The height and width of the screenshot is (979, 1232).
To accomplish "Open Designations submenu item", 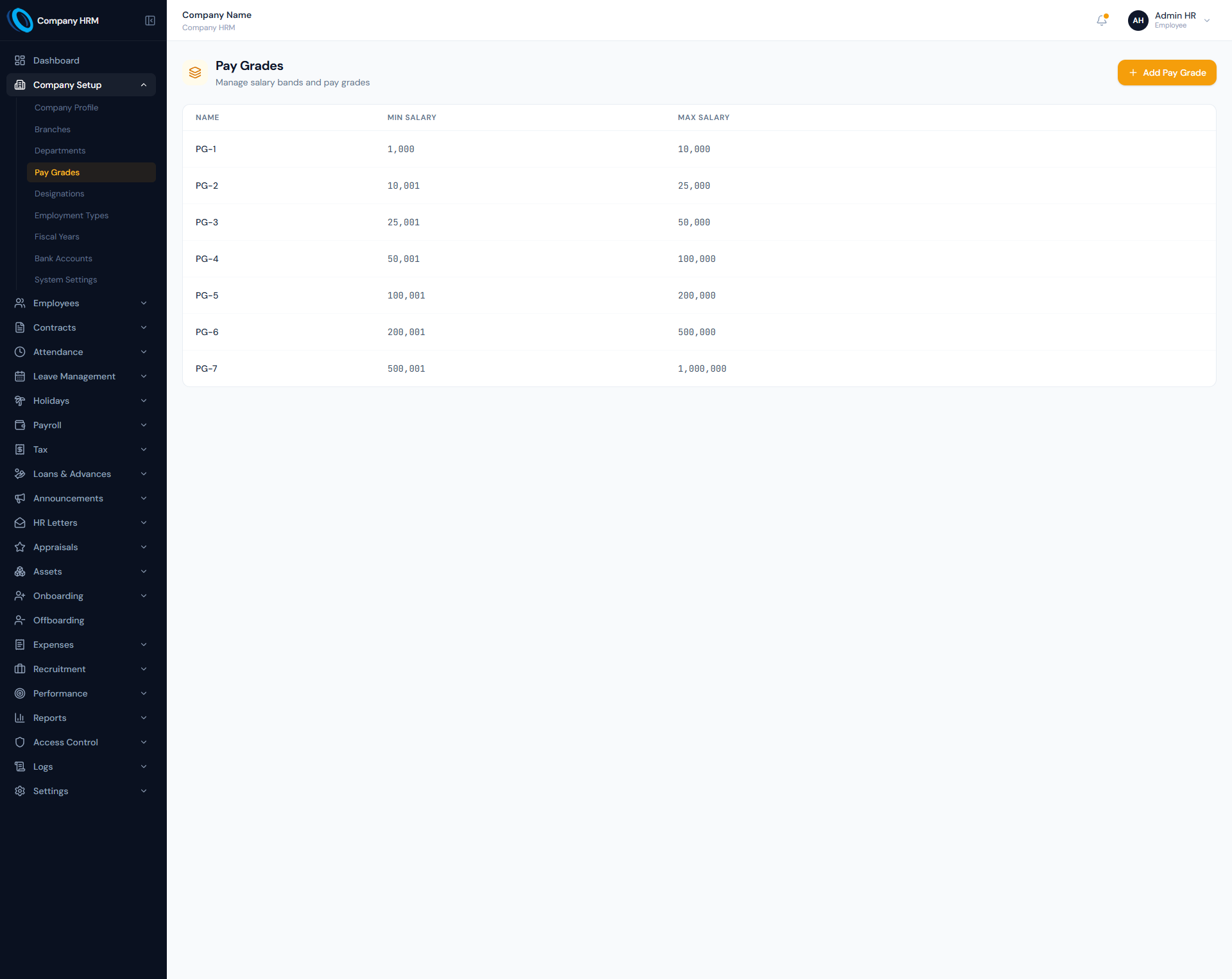I will click(x=91, y=194).
